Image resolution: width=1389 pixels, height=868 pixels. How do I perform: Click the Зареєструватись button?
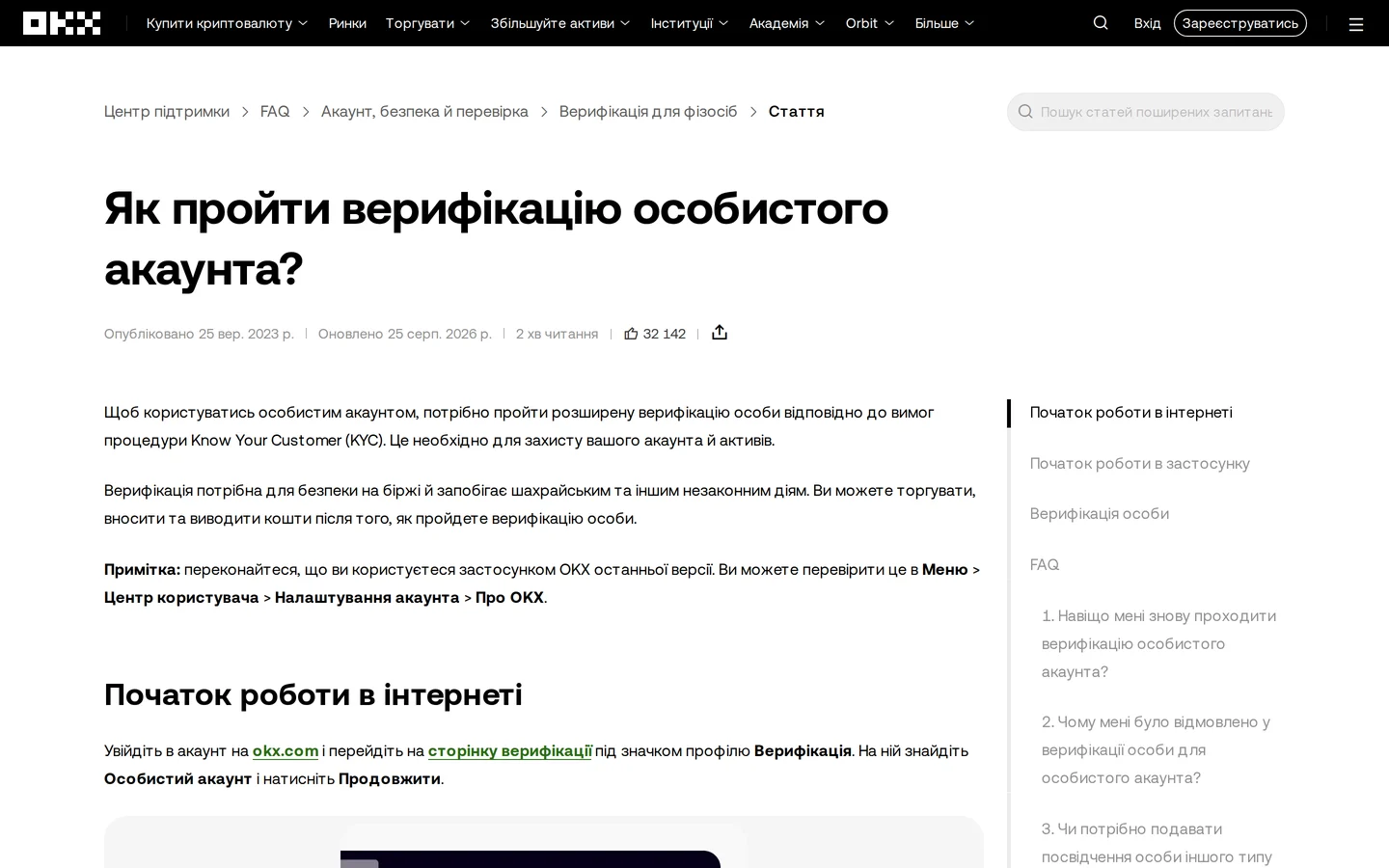pos(1240,23)
